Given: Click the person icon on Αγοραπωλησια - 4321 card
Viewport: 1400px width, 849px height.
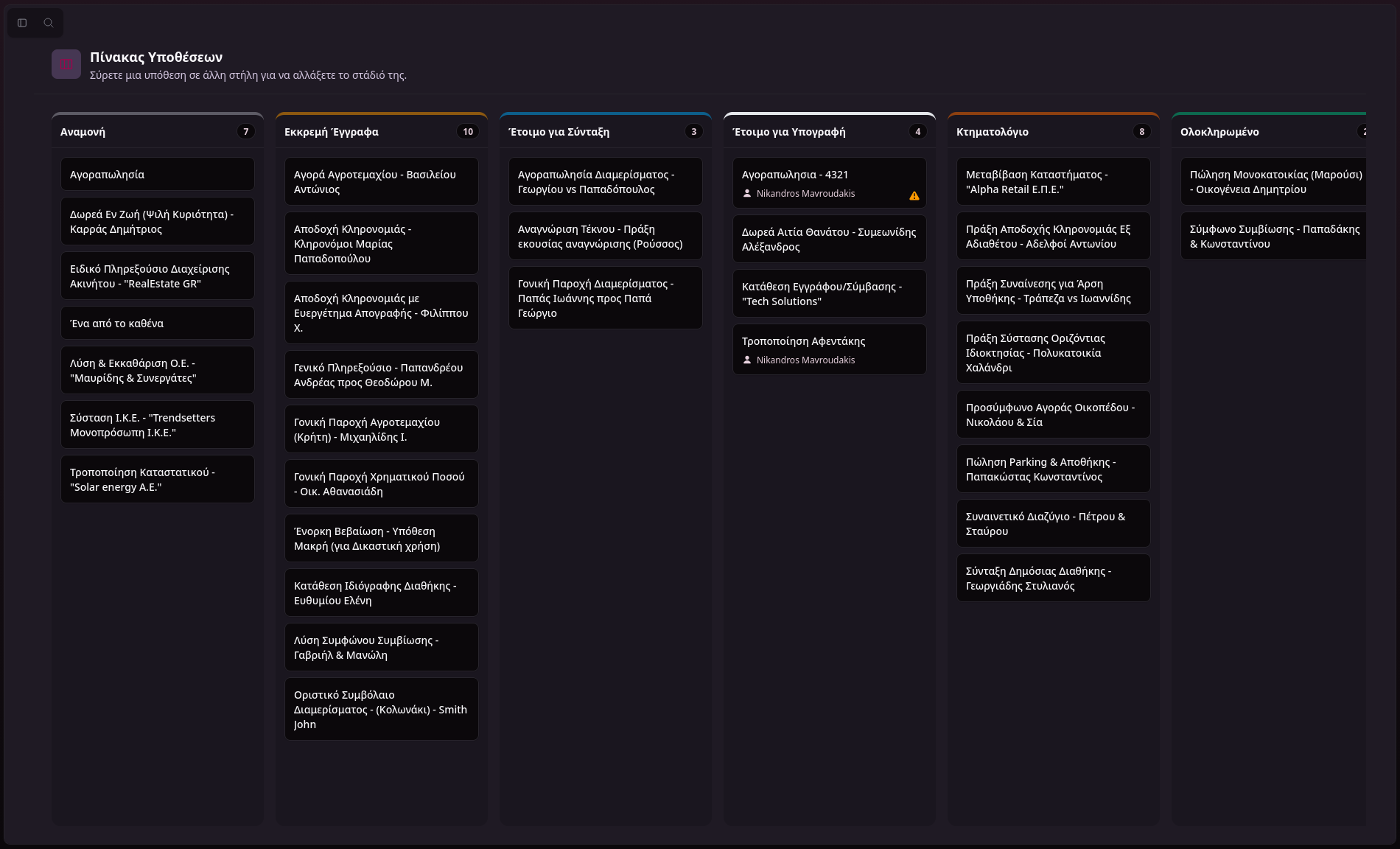Looking at the screenshot, I should pos(747,193).
